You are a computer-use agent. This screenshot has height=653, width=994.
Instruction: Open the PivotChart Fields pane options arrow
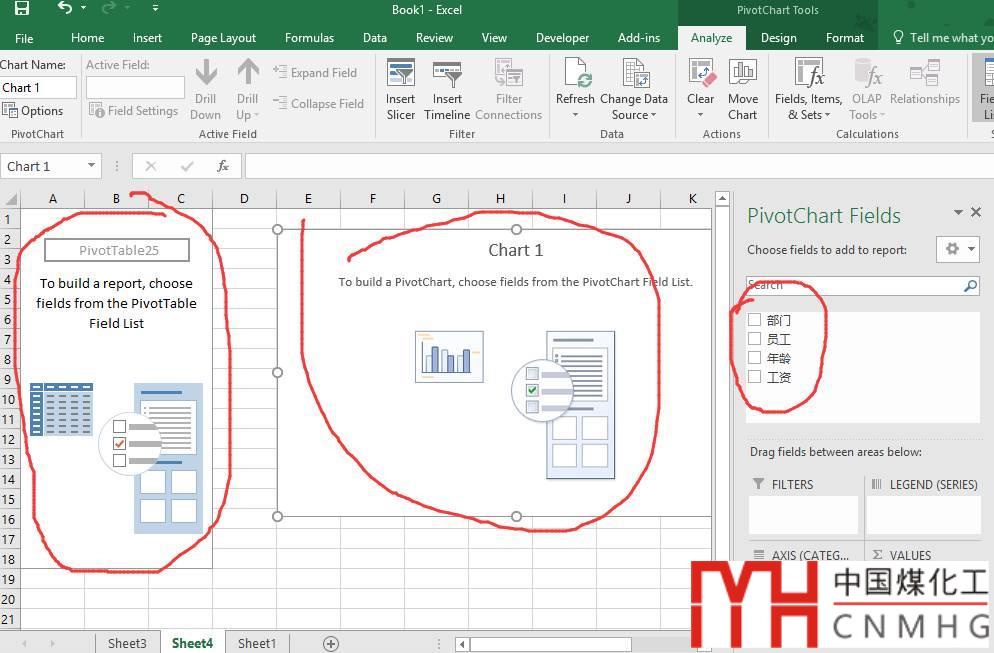pos(958,213)
